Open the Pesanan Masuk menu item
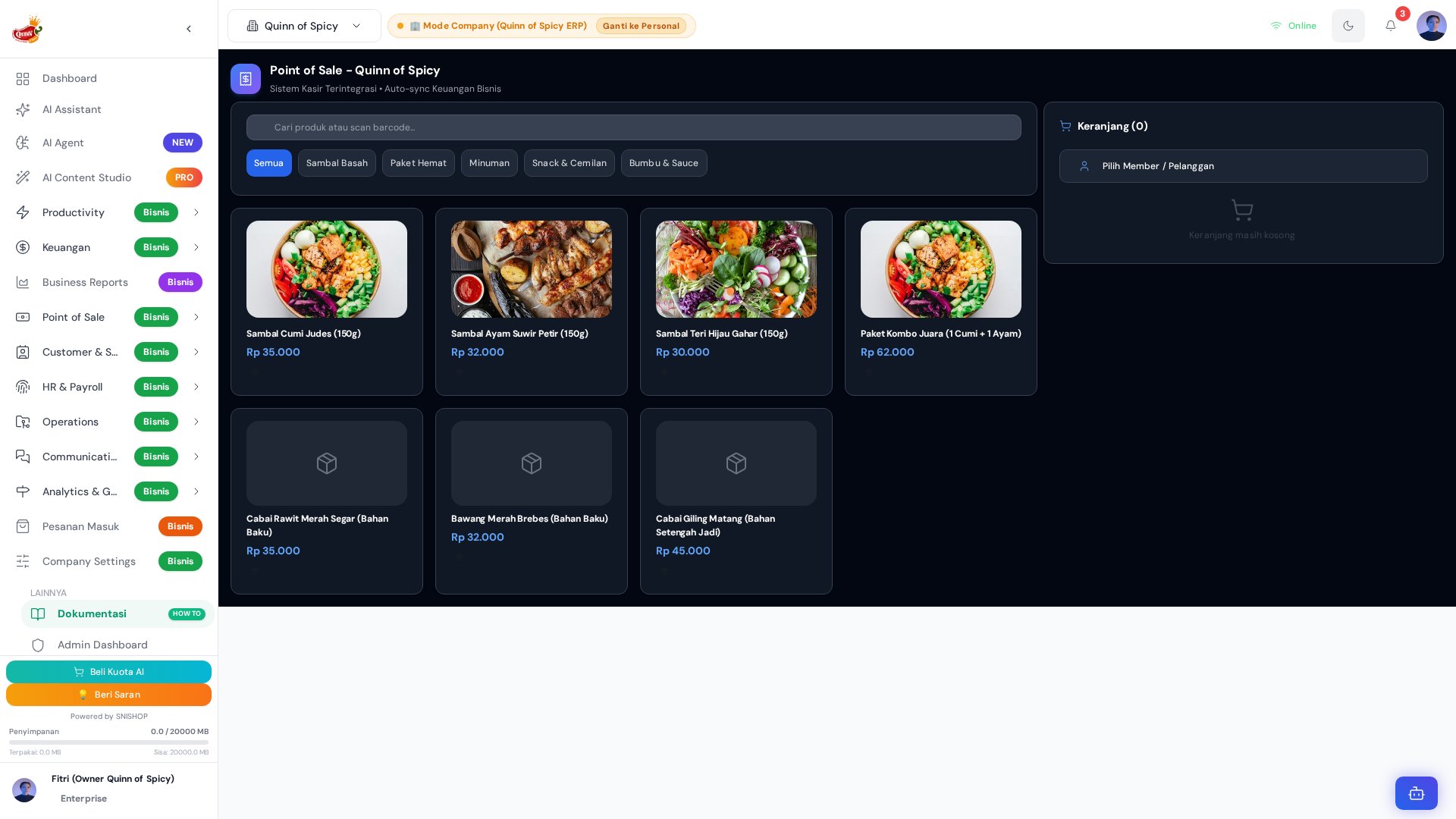This screenshot has width=1456, height=819. [108, 526]
